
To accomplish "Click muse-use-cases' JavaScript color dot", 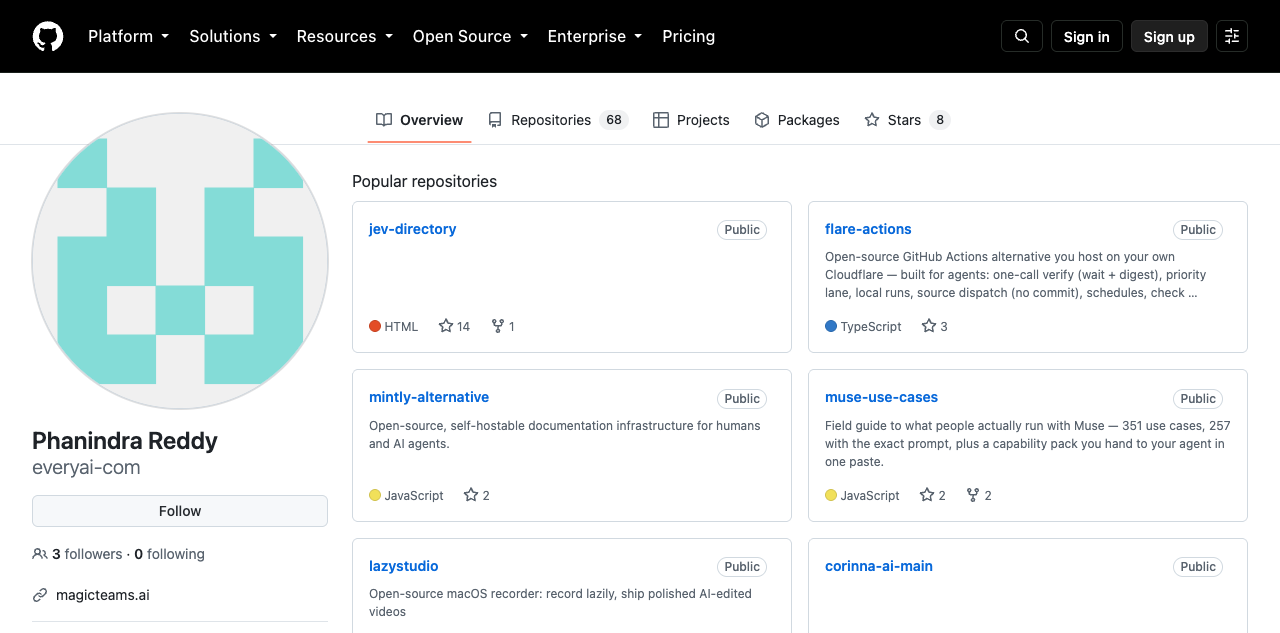I will click(831, 495).
